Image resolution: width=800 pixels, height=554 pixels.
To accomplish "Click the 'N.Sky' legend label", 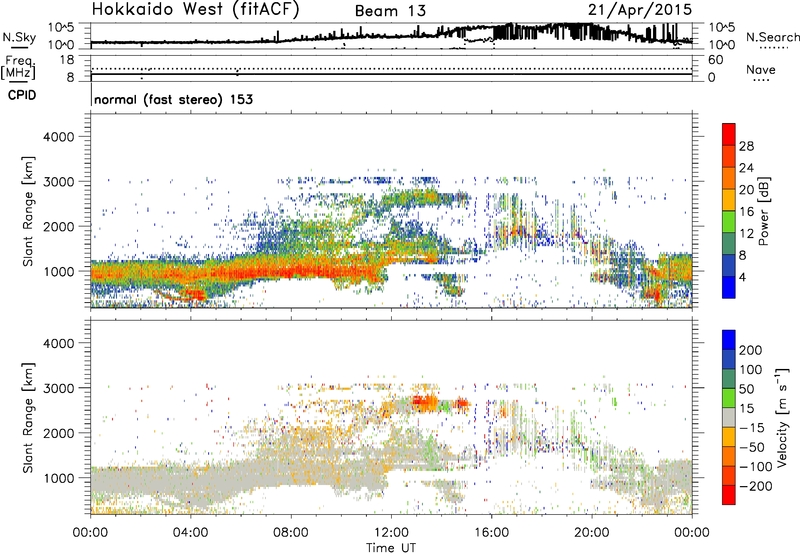I will point(19,37).
